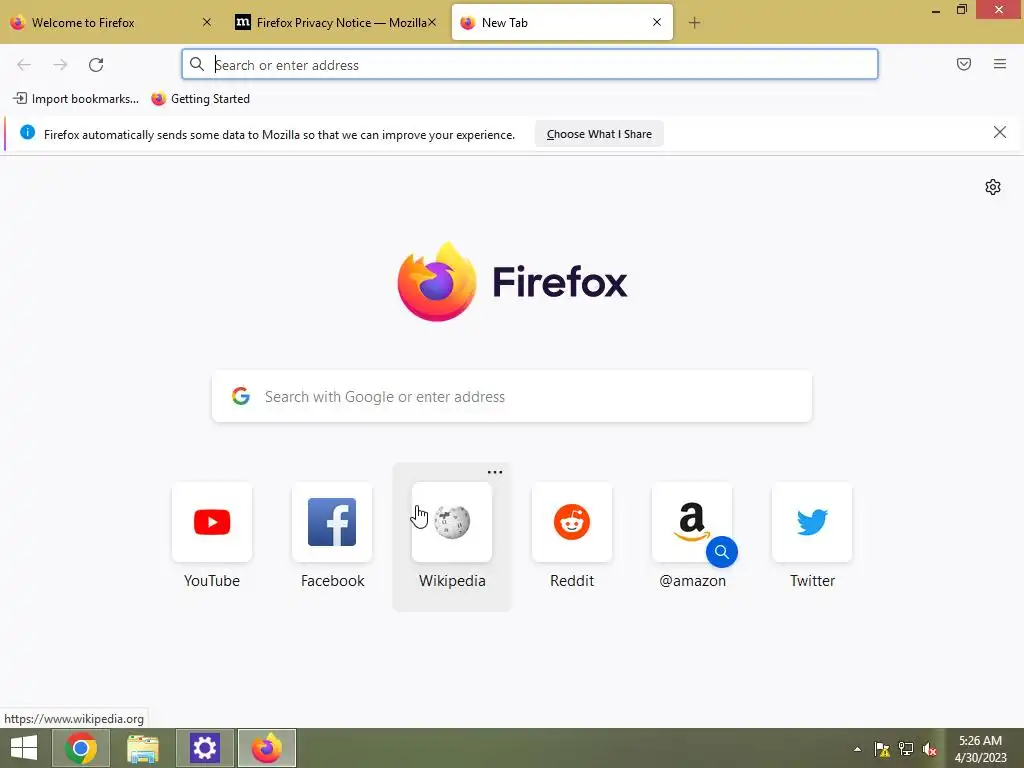The width and height of the screenshot is (1024, 768).
Task: Launch Chrome from the taskbar
Action: point(81,748)
